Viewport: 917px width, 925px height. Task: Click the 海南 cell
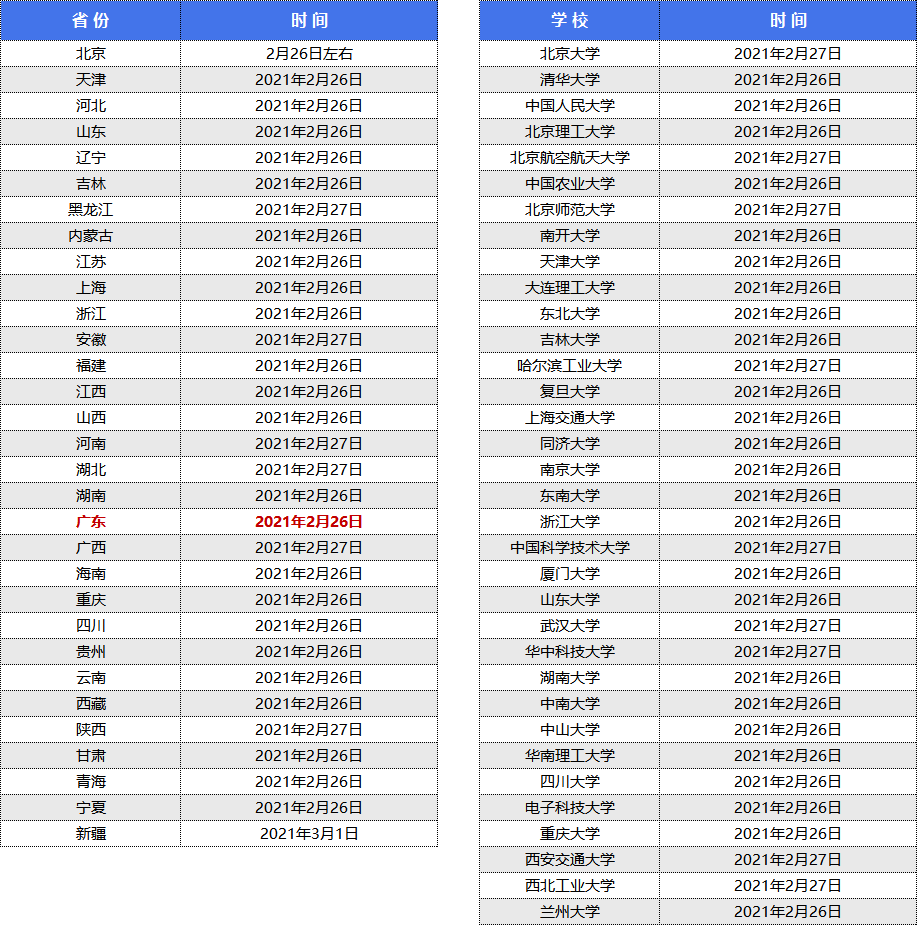(x=90, y=573)
